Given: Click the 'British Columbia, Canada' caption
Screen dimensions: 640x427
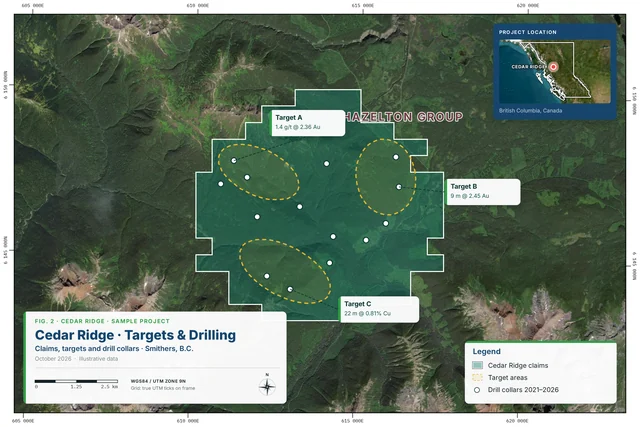Looking at the screenshot, I should pos(530,111).
